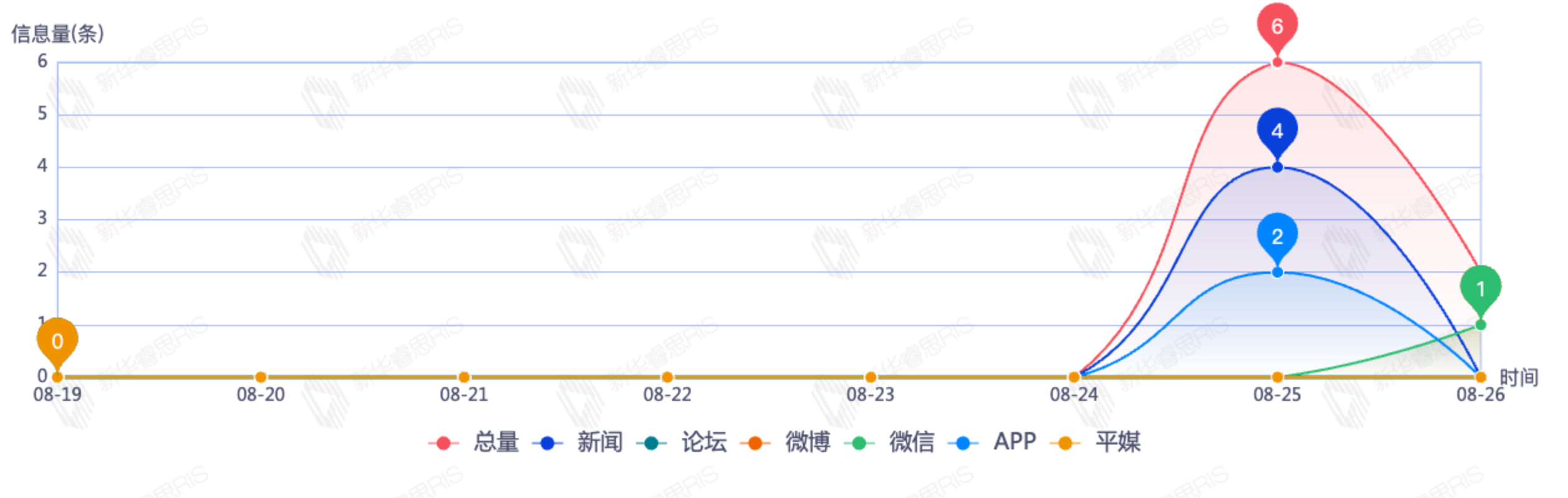1568x498 pixels.
Task: Click the orange pin labeled 0
Action: [57, 341]
